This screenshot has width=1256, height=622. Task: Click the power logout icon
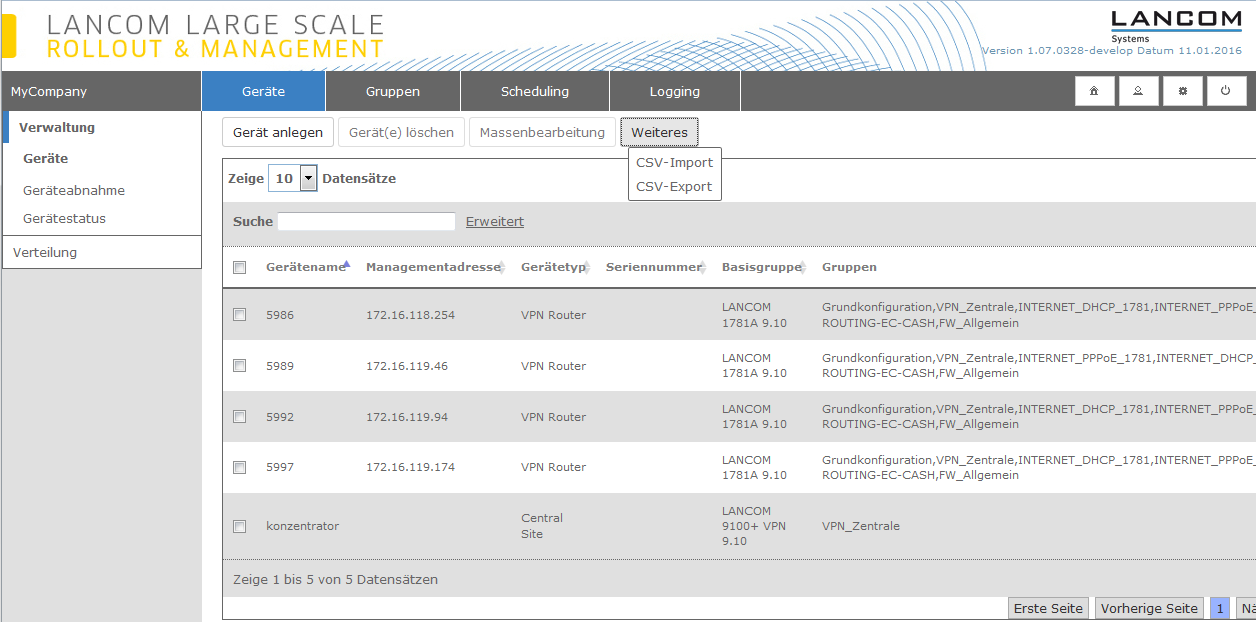pyautogui.click(x=1226, y=91)
